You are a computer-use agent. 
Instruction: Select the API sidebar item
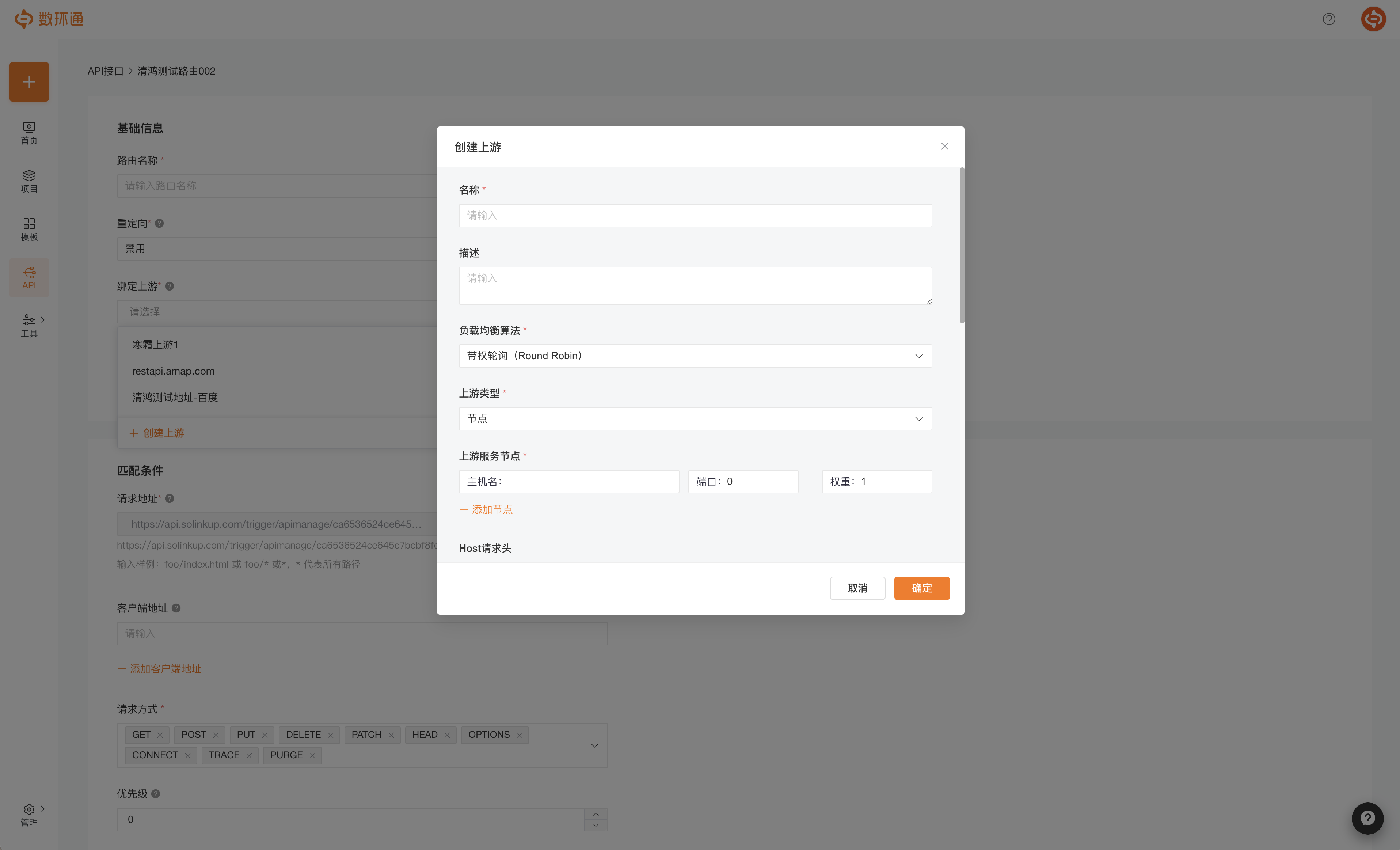[29, 278]
